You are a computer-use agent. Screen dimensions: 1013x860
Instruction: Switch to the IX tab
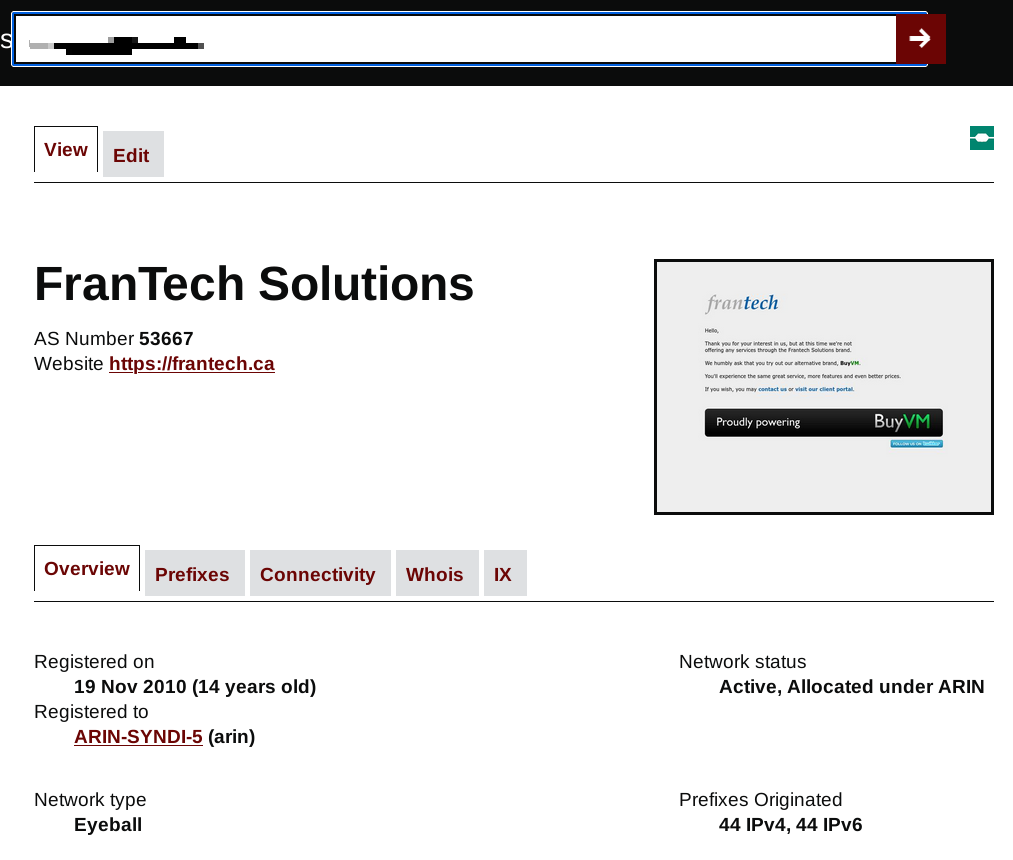coord(503,574)
